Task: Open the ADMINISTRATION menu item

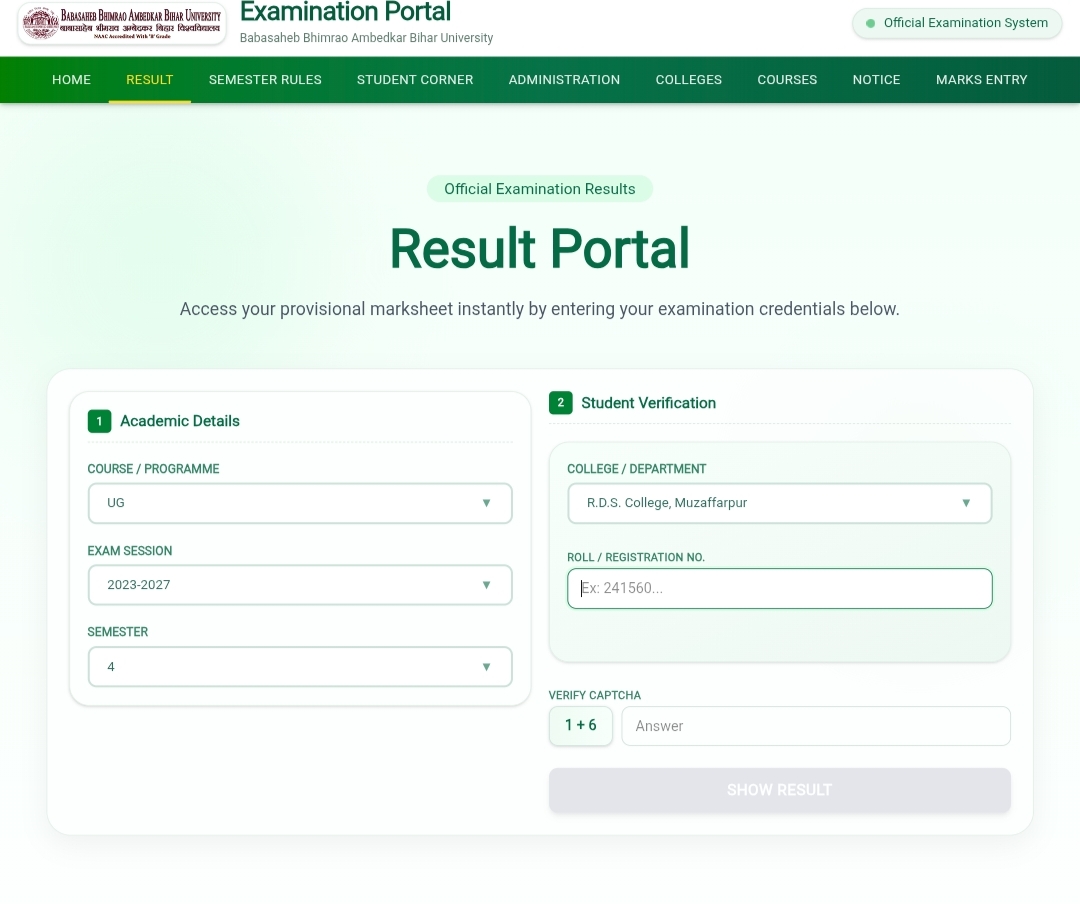Action: pyautogui.click(x=564, y=80)
